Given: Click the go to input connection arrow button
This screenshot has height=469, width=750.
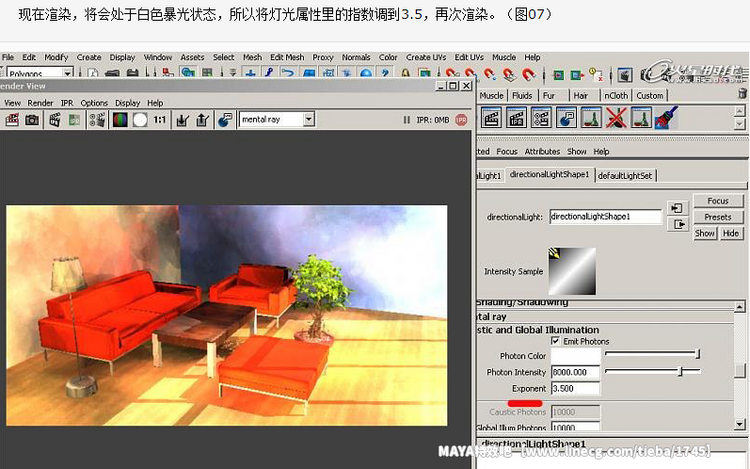Looking at the screenshot, I should [x=677, y=208].
